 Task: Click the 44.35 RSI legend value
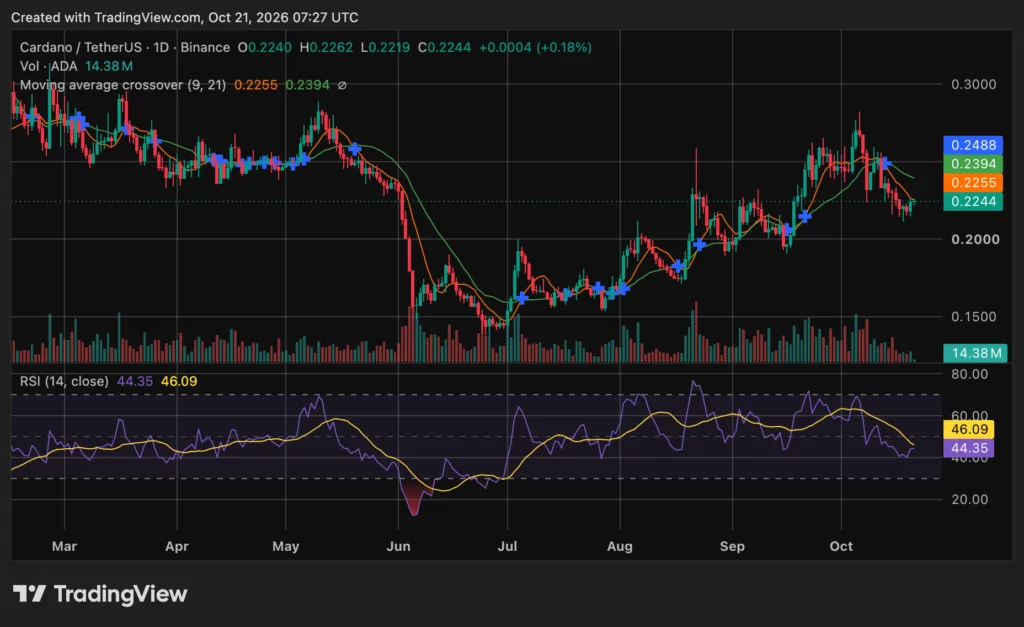point(135,381)
